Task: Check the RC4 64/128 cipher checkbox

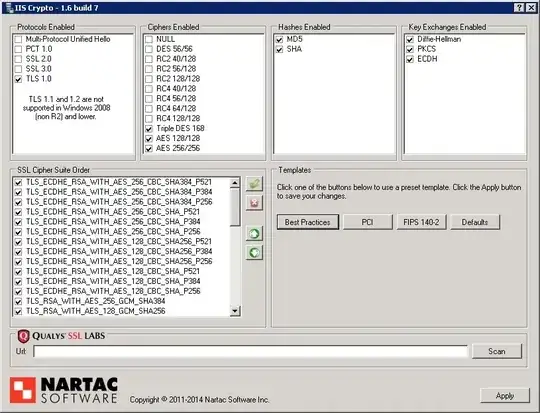Action: 149,109
